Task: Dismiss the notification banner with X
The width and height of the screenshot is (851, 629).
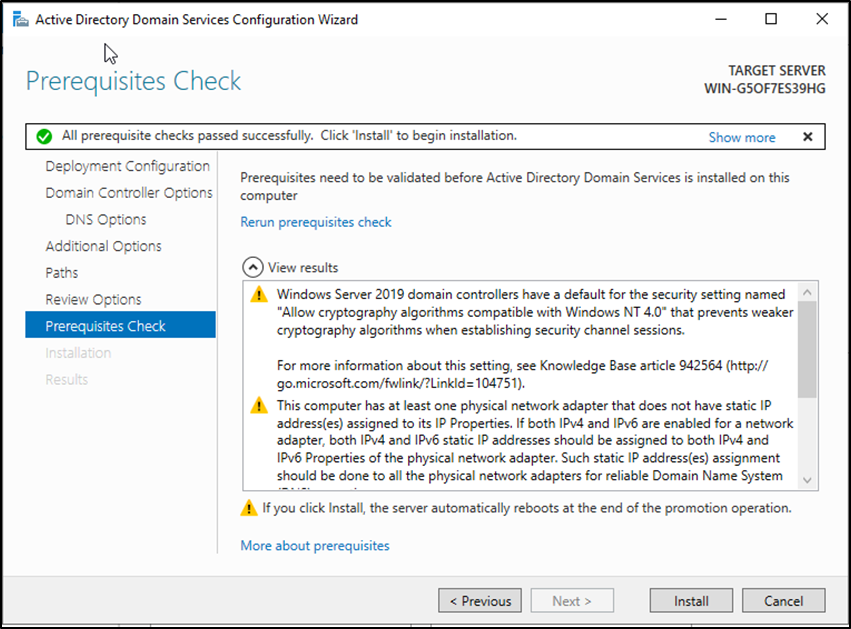Action: (x=807, y=137)
